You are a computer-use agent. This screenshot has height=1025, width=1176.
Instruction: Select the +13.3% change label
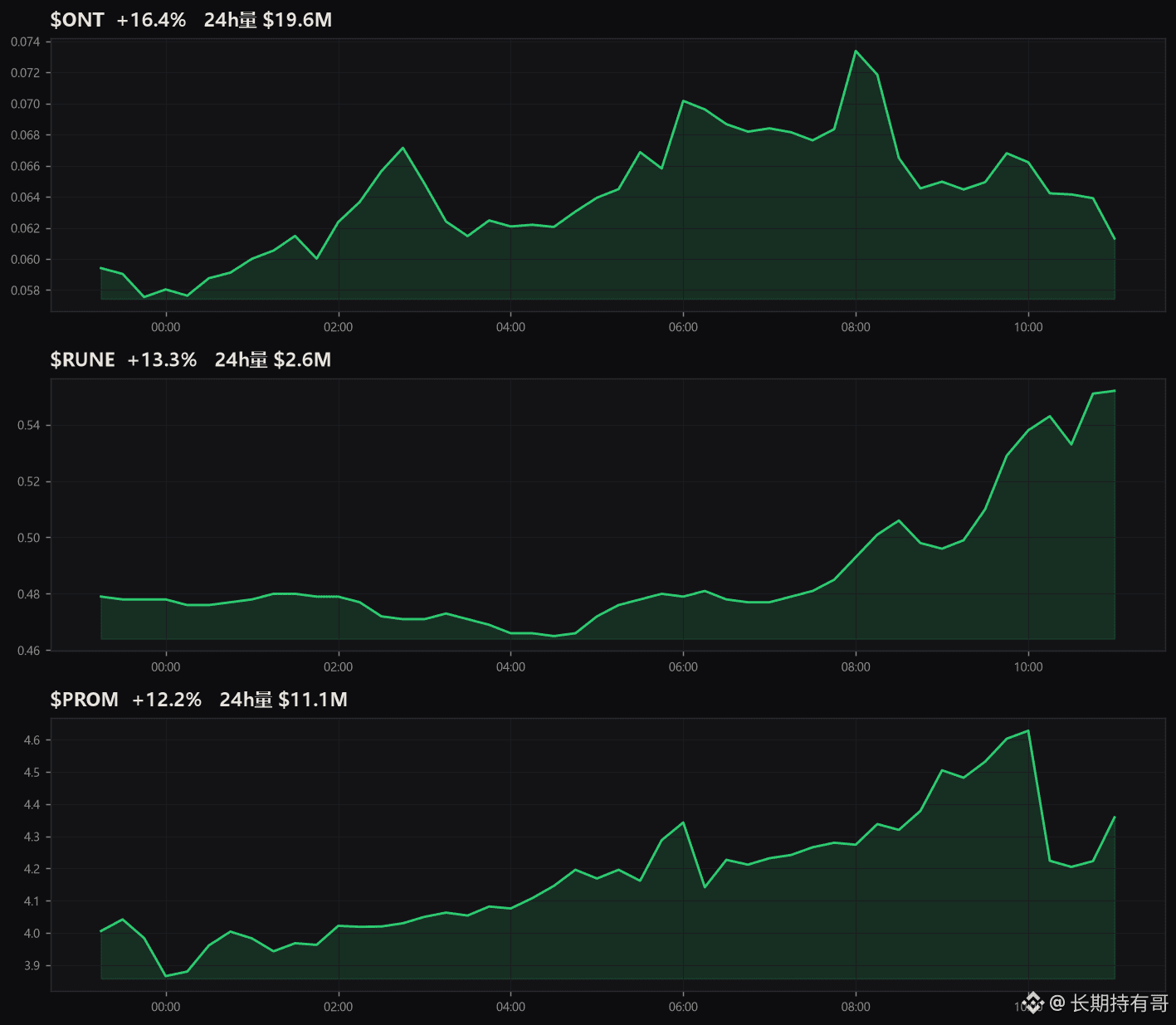point(162,359)
